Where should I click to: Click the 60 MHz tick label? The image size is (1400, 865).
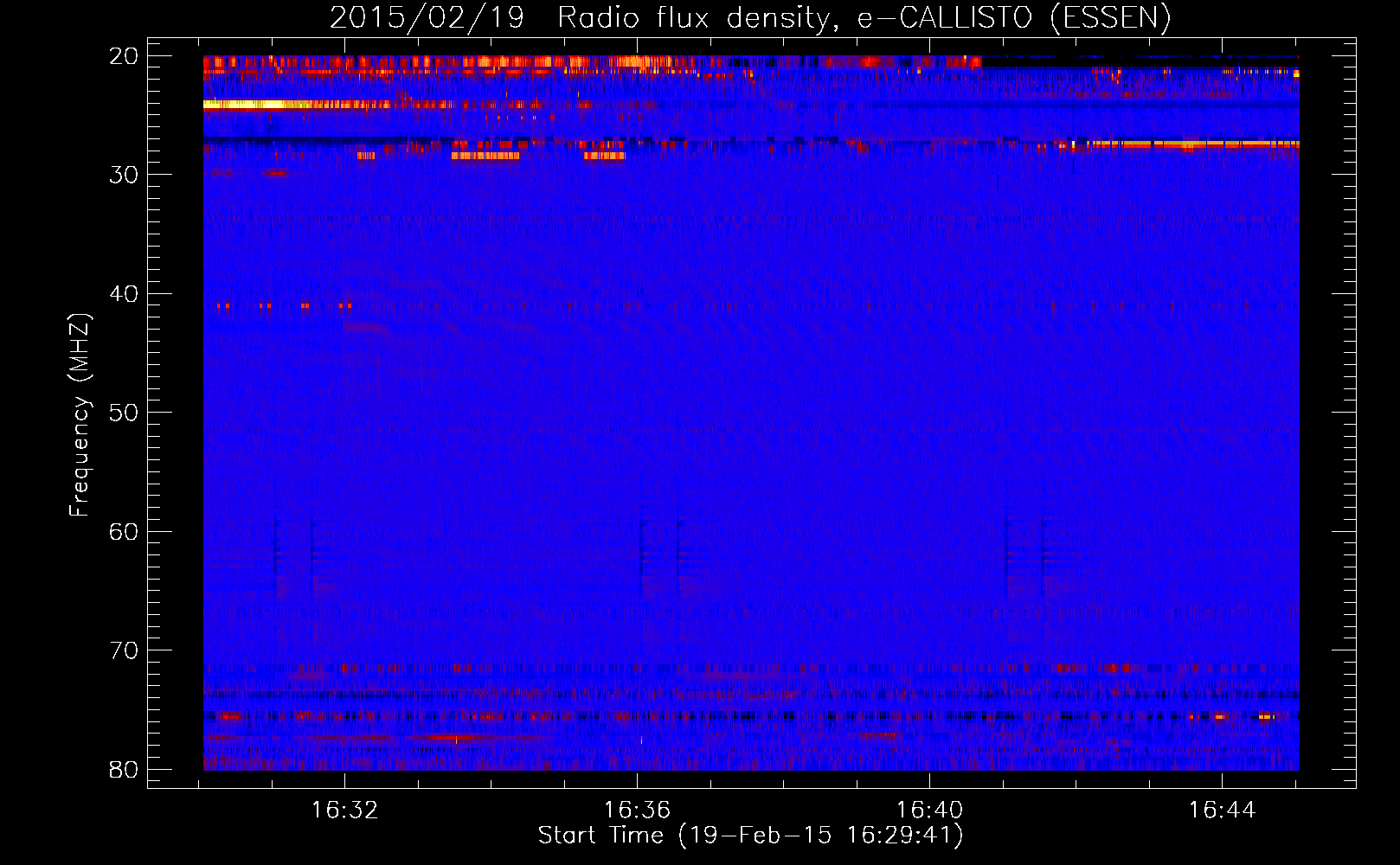point(125,532)
